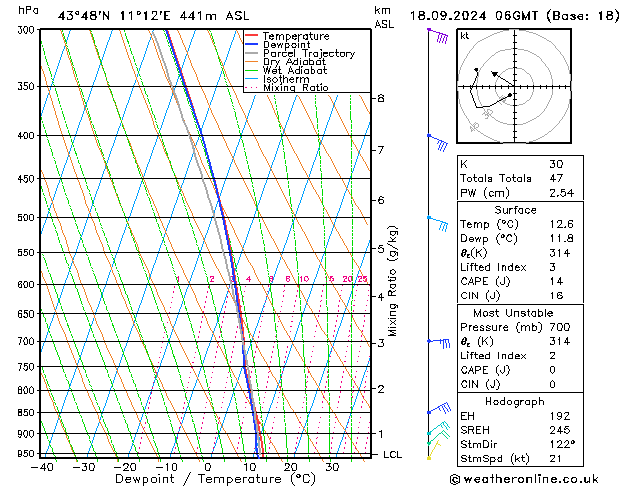Open the weatheronline.co.uk credit link

(524, 479)
